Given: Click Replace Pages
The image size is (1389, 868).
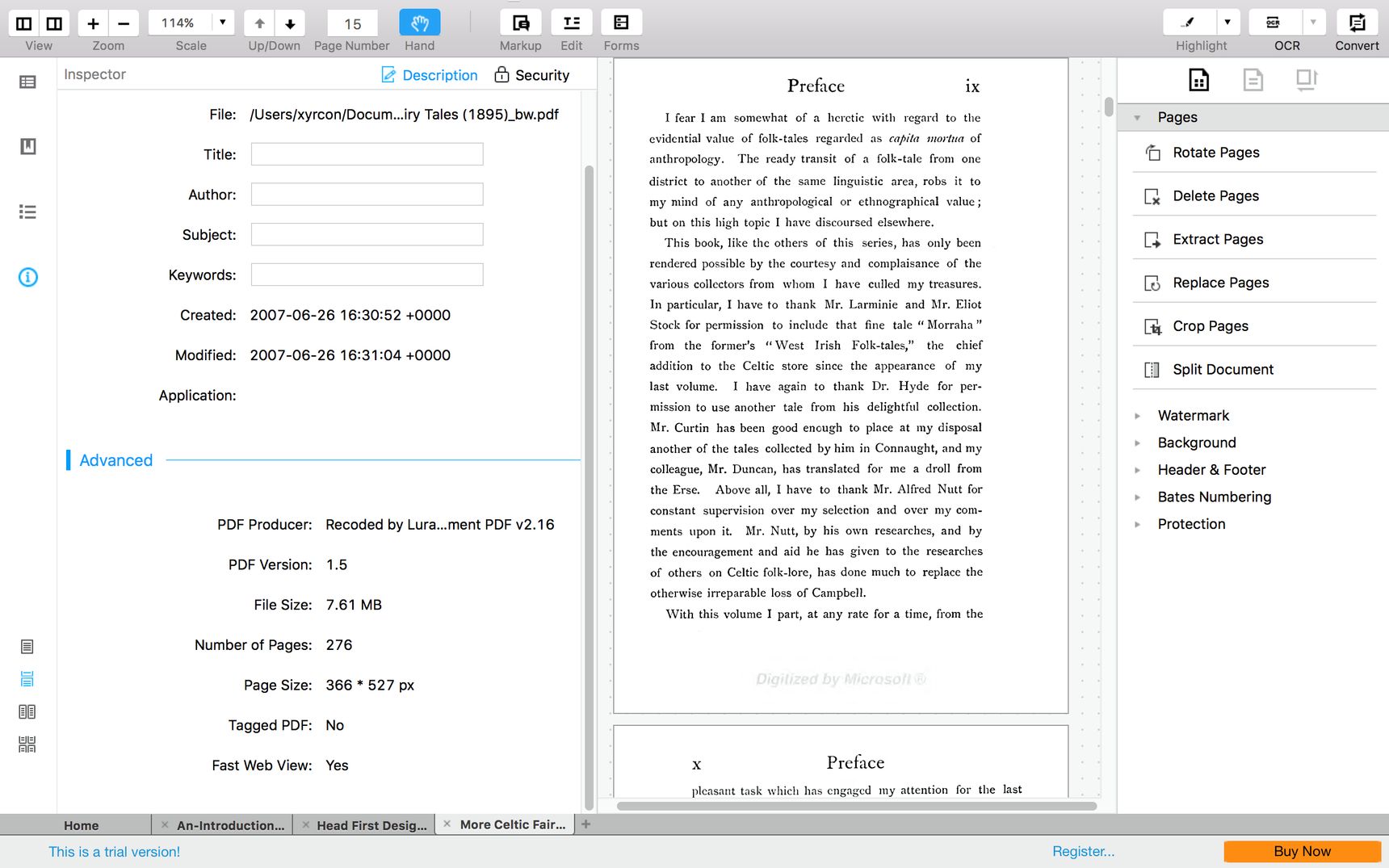Looking at the screenshot, I should 1254,283.
